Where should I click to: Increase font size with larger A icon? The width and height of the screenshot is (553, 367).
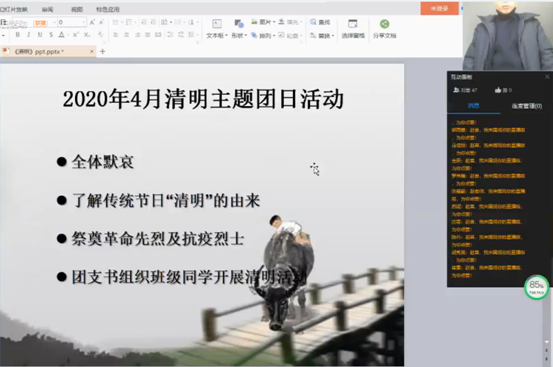pos(92,22)
